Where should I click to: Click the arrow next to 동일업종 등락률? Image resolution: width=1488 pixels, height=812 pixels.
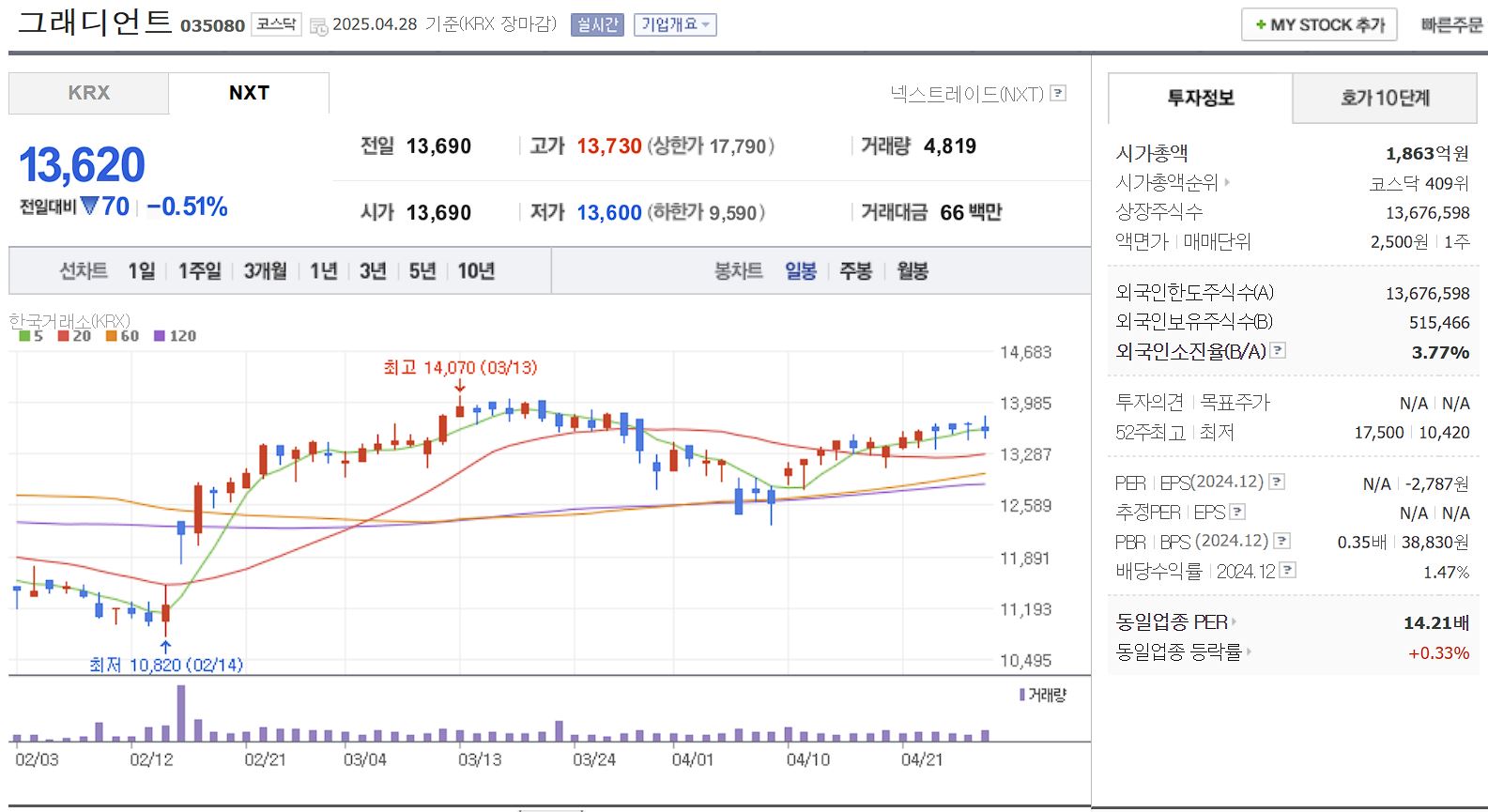click(1249, 651)
